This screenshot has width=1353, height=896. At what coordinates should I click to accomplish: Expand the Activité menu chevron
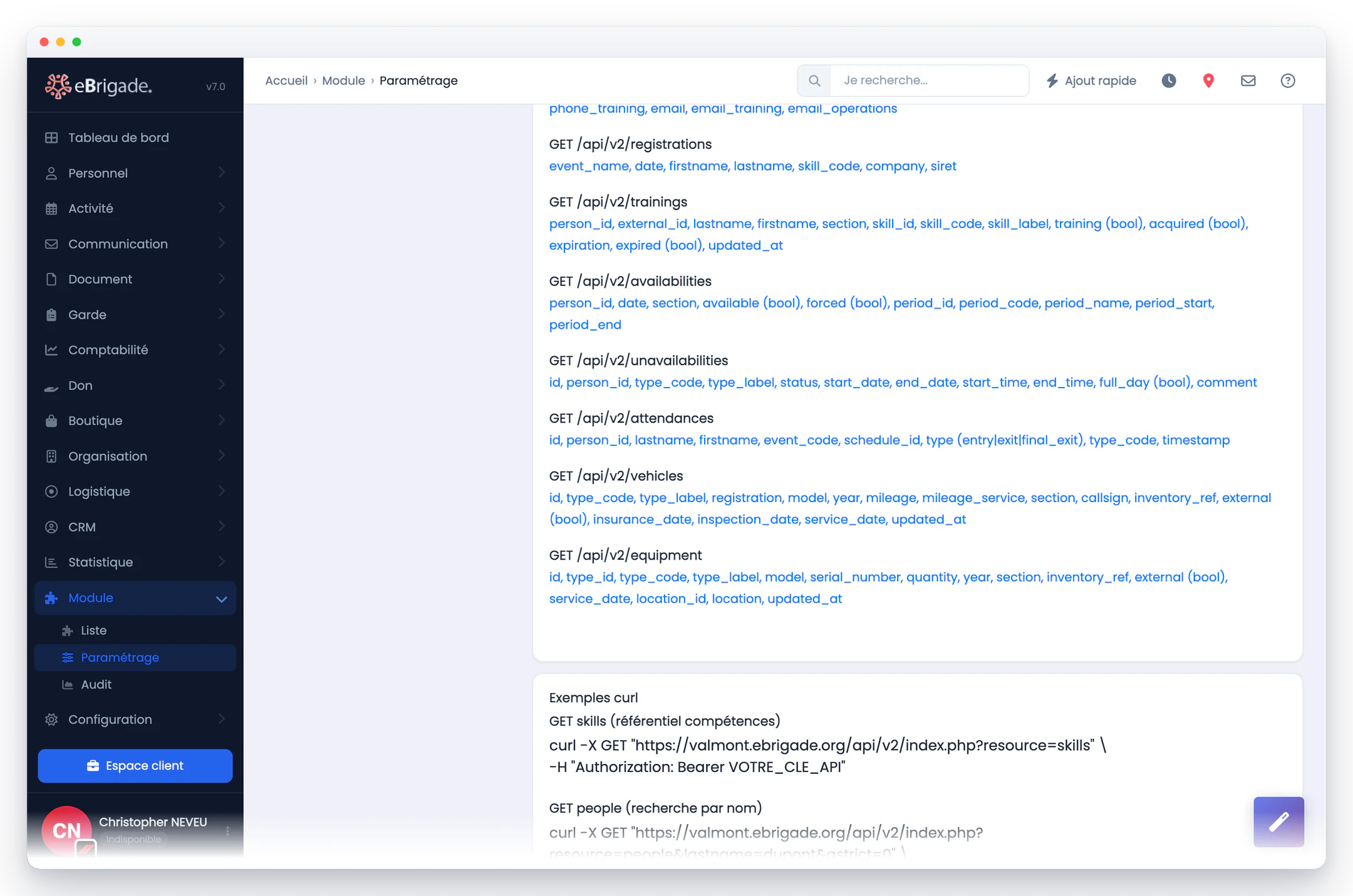tap(222, 208)
